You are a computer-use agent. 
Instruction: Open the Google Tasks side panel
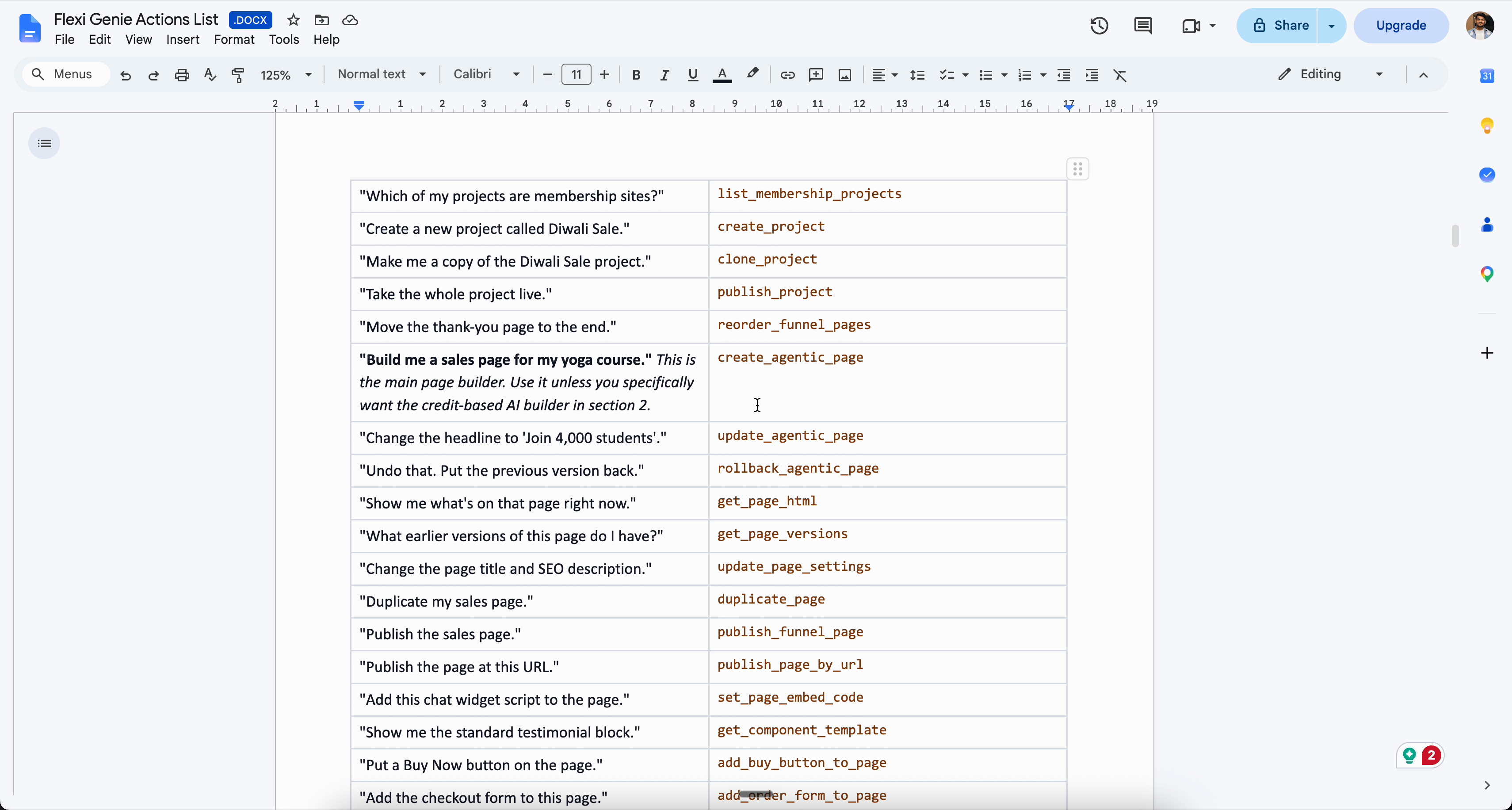[x=1487, y=175]
